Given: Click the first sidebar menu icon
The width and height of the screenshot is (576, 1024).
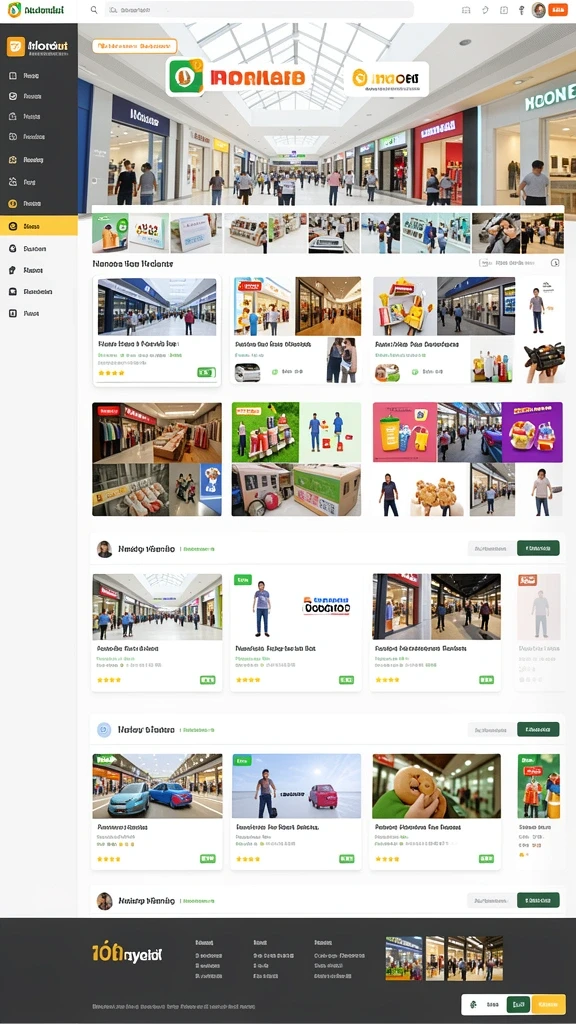Looking at the screenshot, I should [12, 76].
